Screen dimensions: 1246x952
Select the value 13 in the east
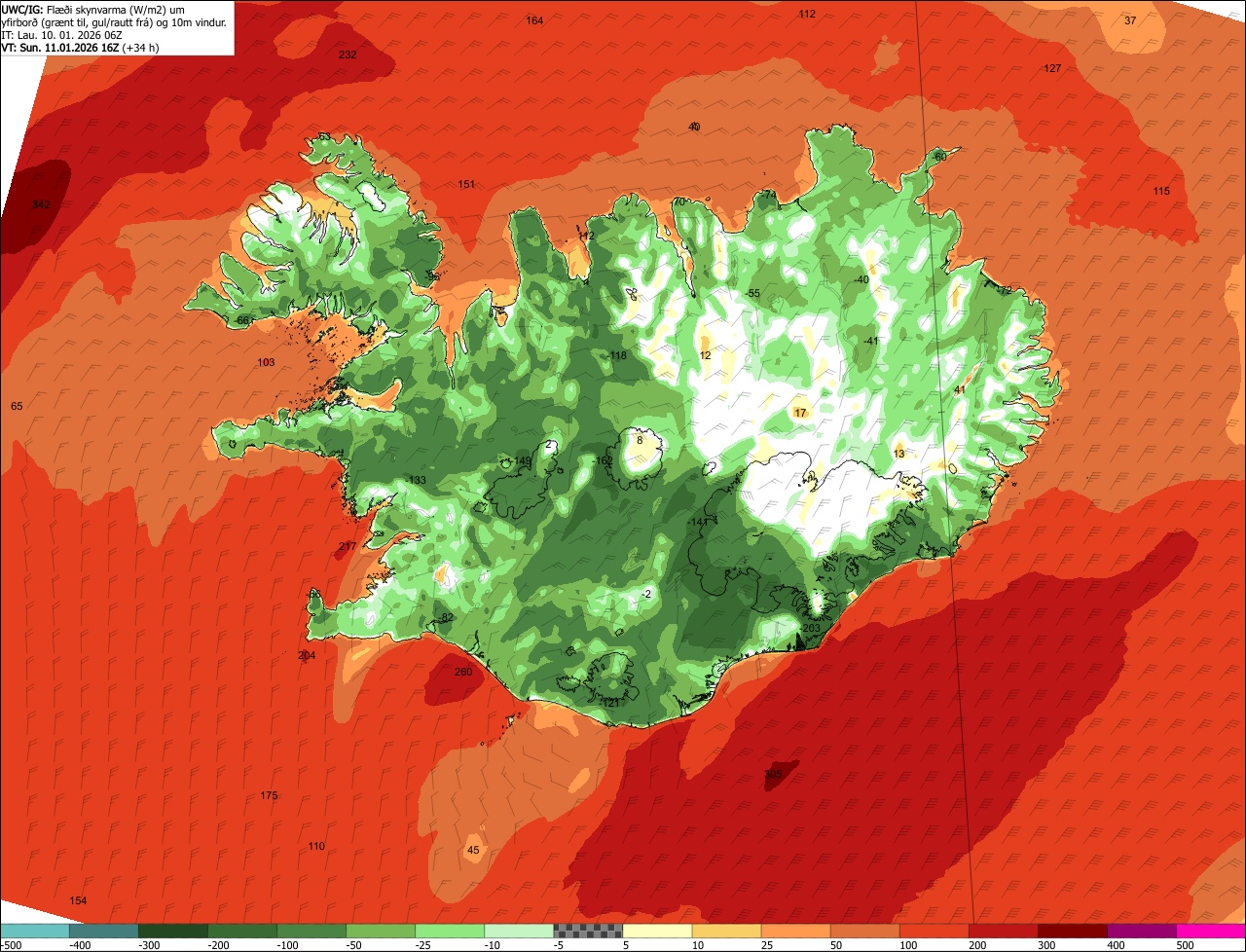pyautogui.click(x=898, y=454)
